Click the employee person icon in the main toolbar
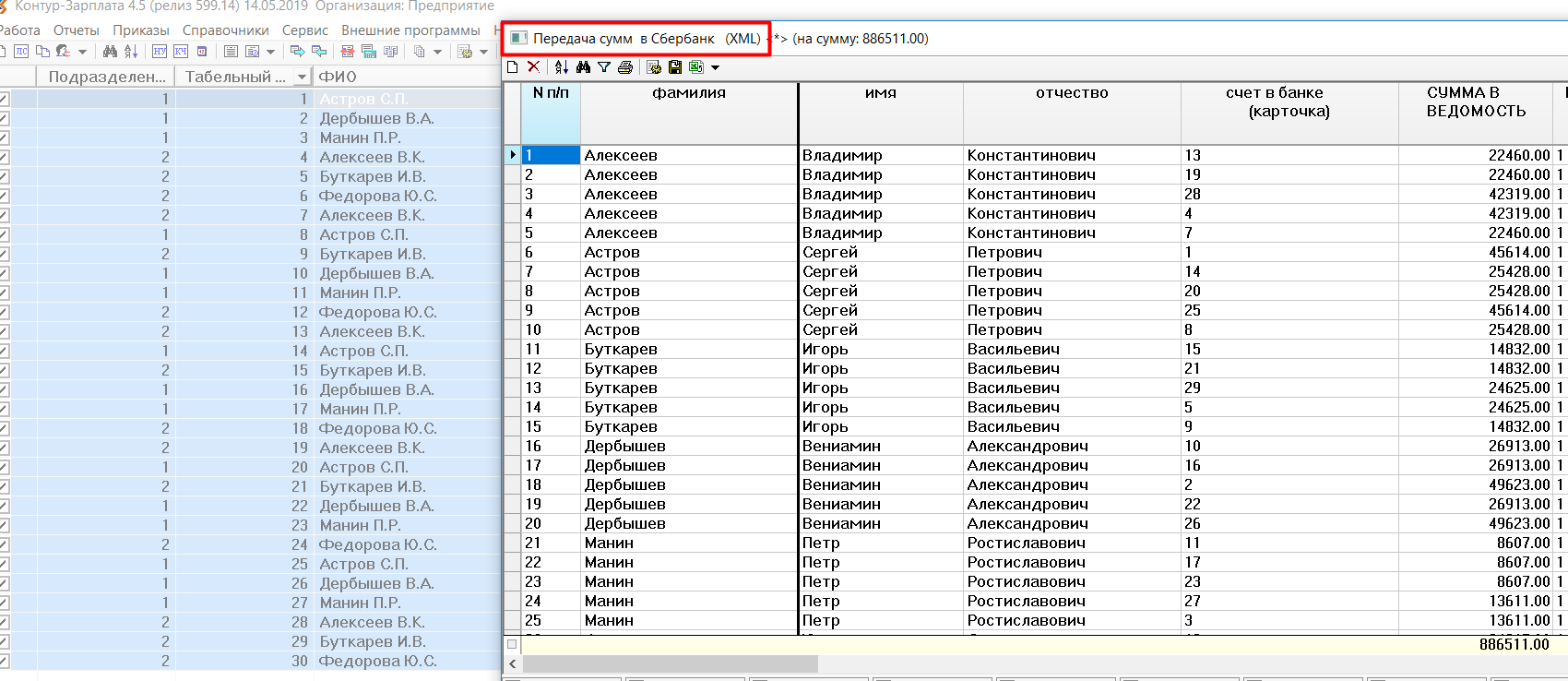 coord(63,51)
